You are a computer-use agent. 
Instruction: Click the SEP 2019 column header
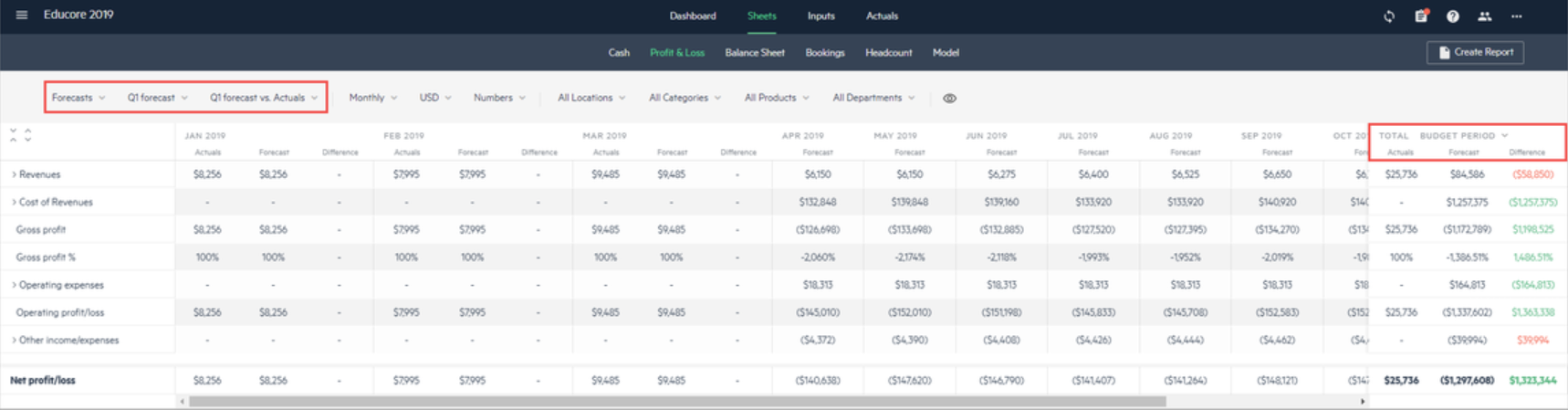[1261, 135]
